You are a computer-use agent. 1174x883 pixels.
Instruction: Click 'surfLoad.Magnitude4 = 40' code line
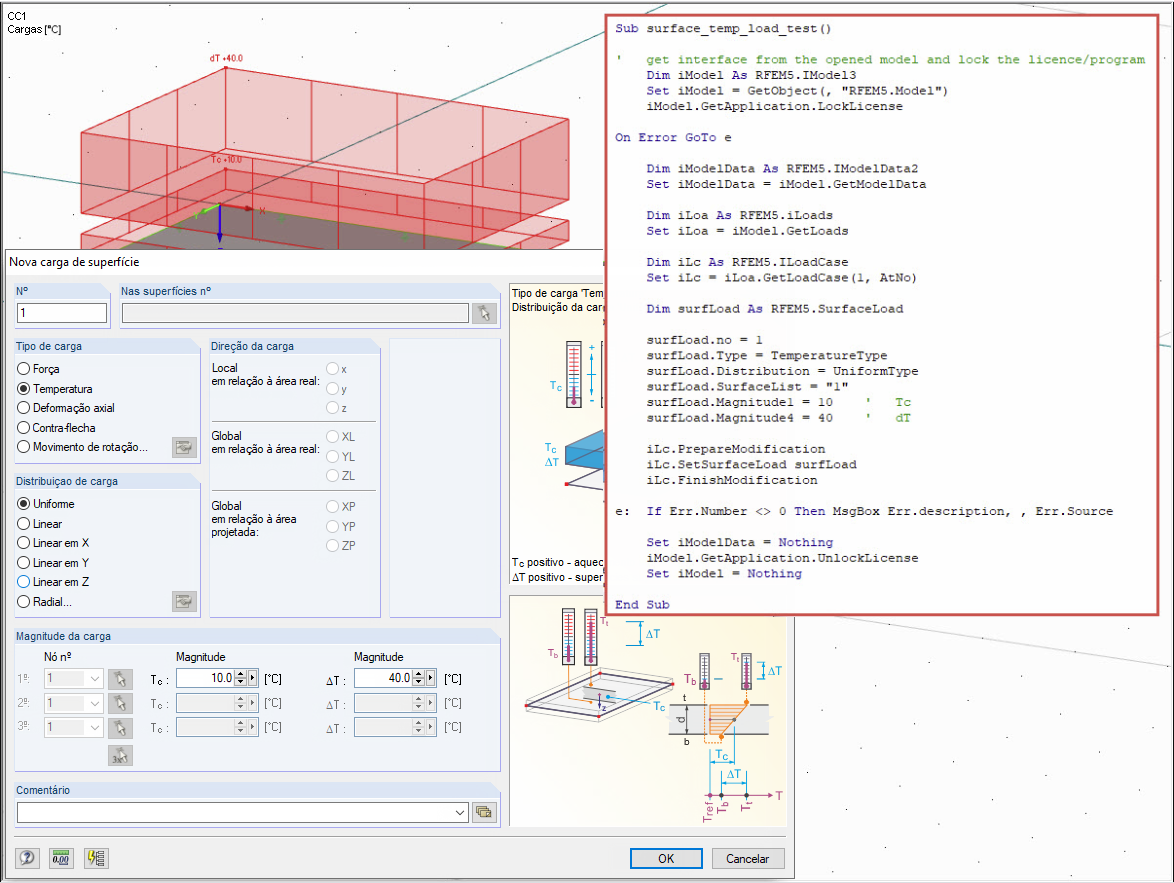pyautogui.click(x=739, y=418)
